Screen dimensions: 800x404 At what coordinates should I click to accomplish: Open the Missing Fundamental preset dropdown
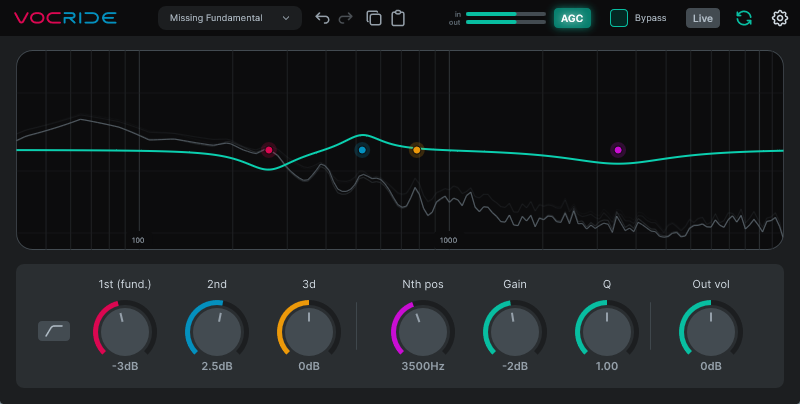coord(230,18)
